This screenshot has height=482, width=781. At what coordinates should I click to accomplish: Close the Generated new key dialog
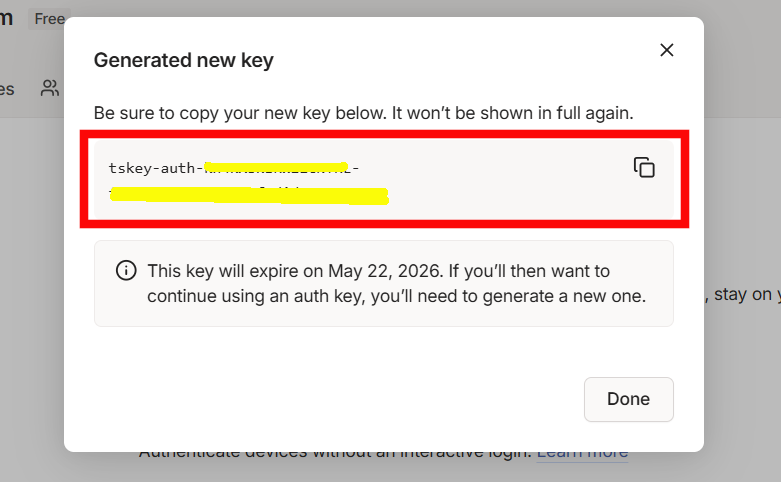pyautogui.click(x=666, y=50)
